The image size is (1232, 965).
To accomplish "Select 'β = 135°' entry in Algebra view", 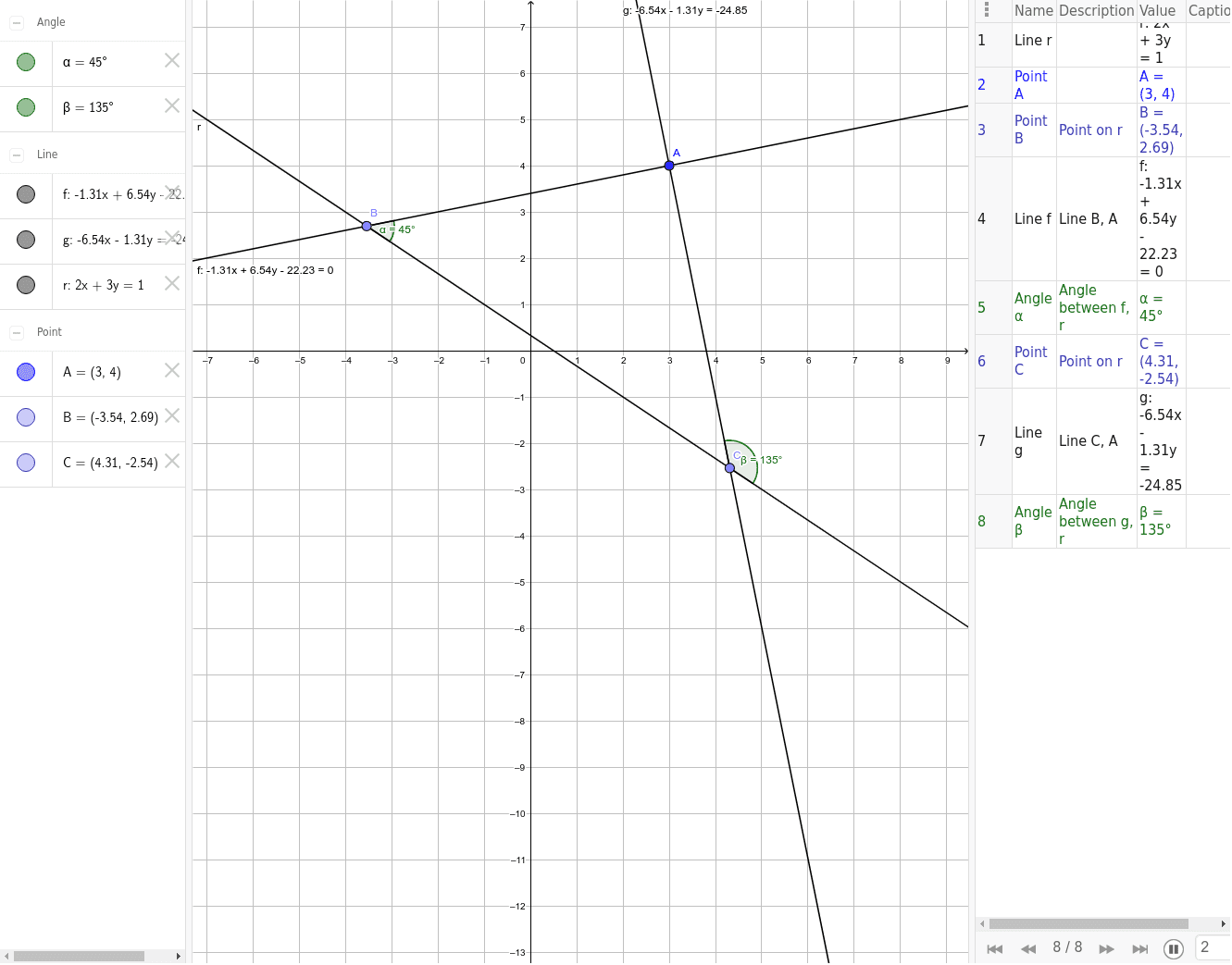I will coord(88,107).
